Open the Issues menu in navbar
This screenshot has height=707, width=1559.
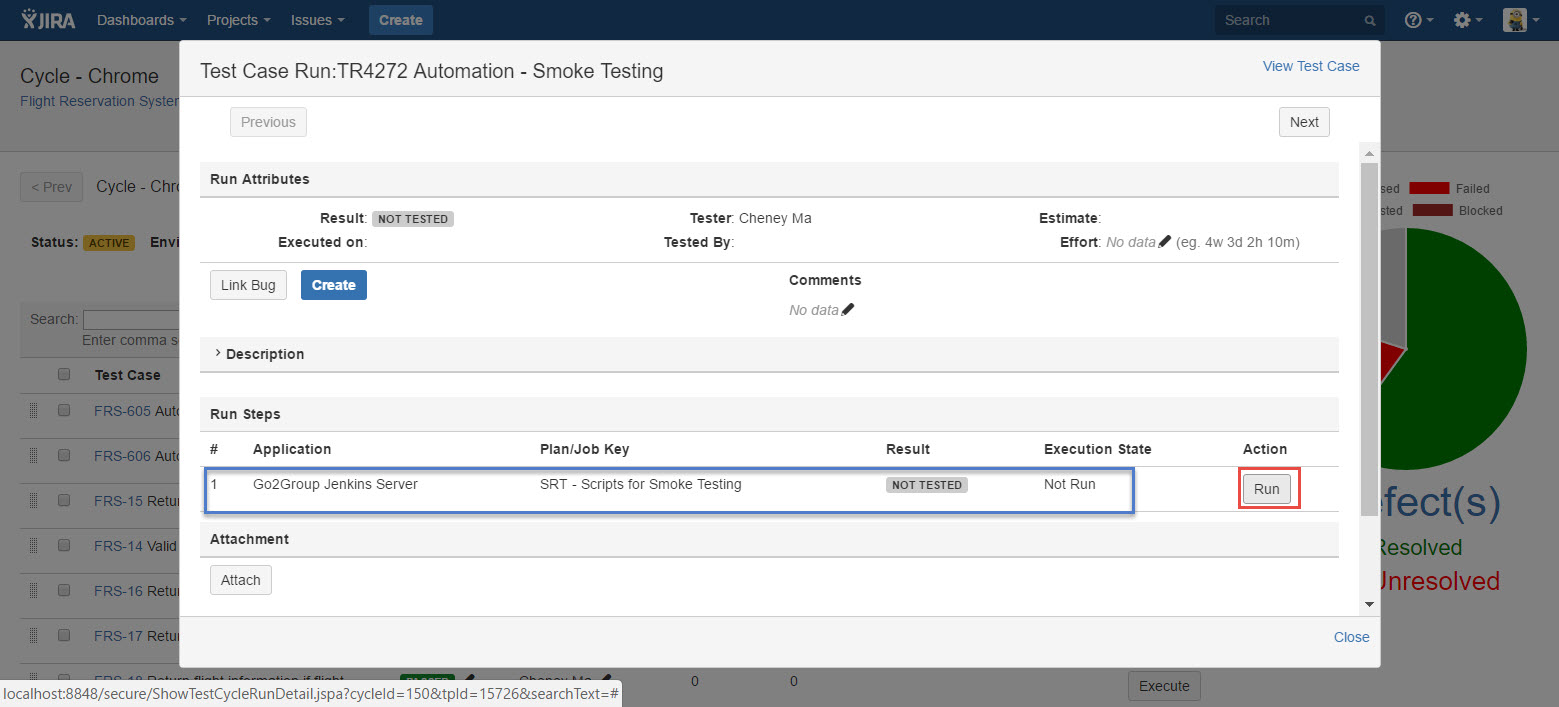318,20
